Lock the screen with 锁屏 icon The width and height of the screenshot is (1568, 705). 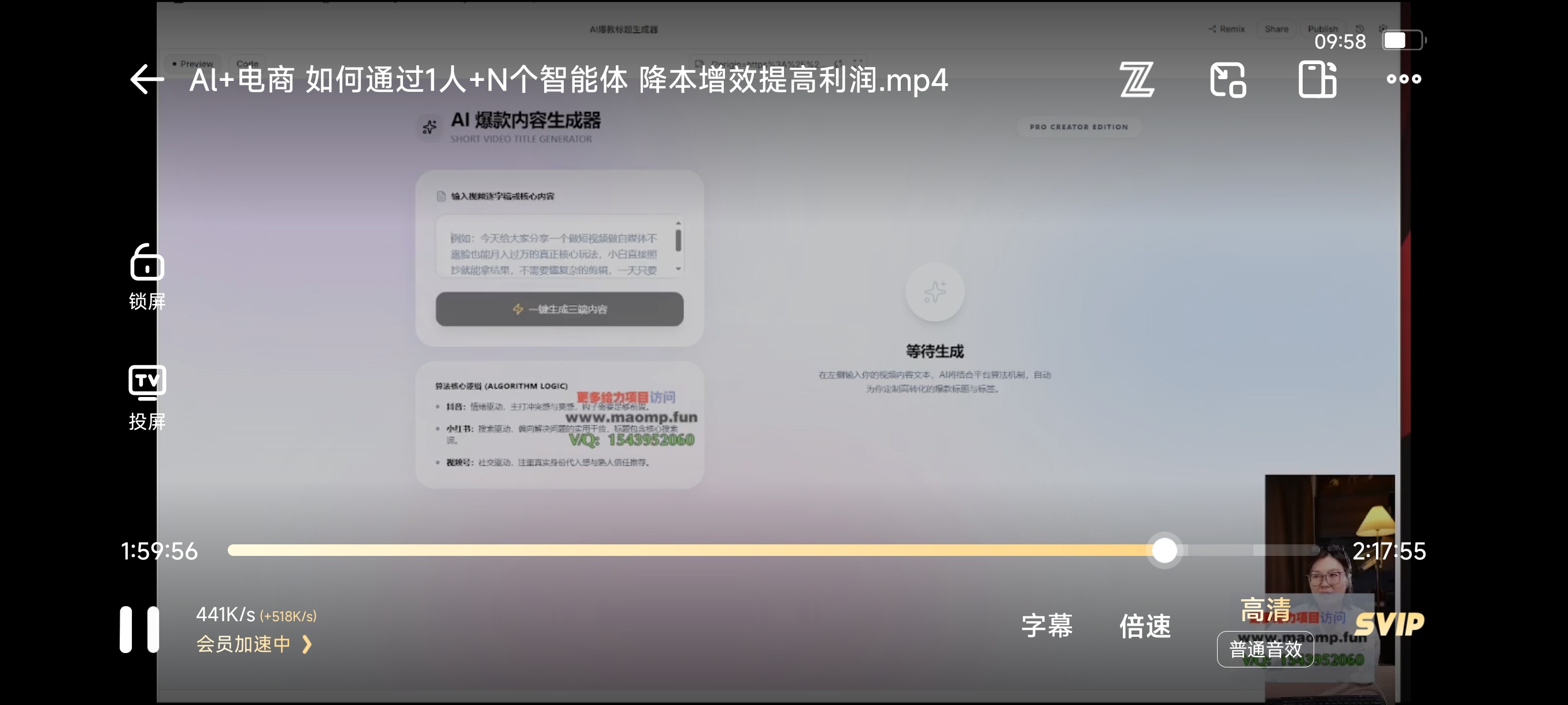coord(147,277)
